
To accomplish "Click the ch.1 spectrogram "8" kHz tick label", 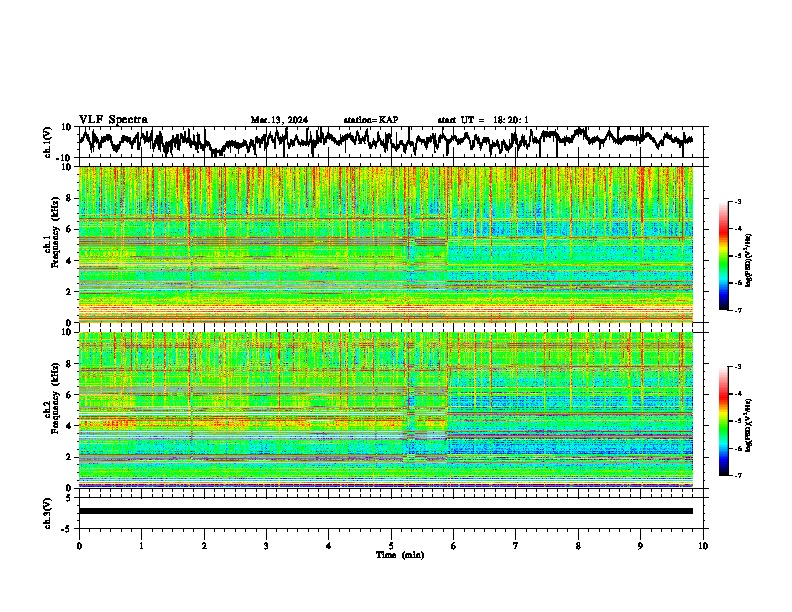I will click(69, 198).
